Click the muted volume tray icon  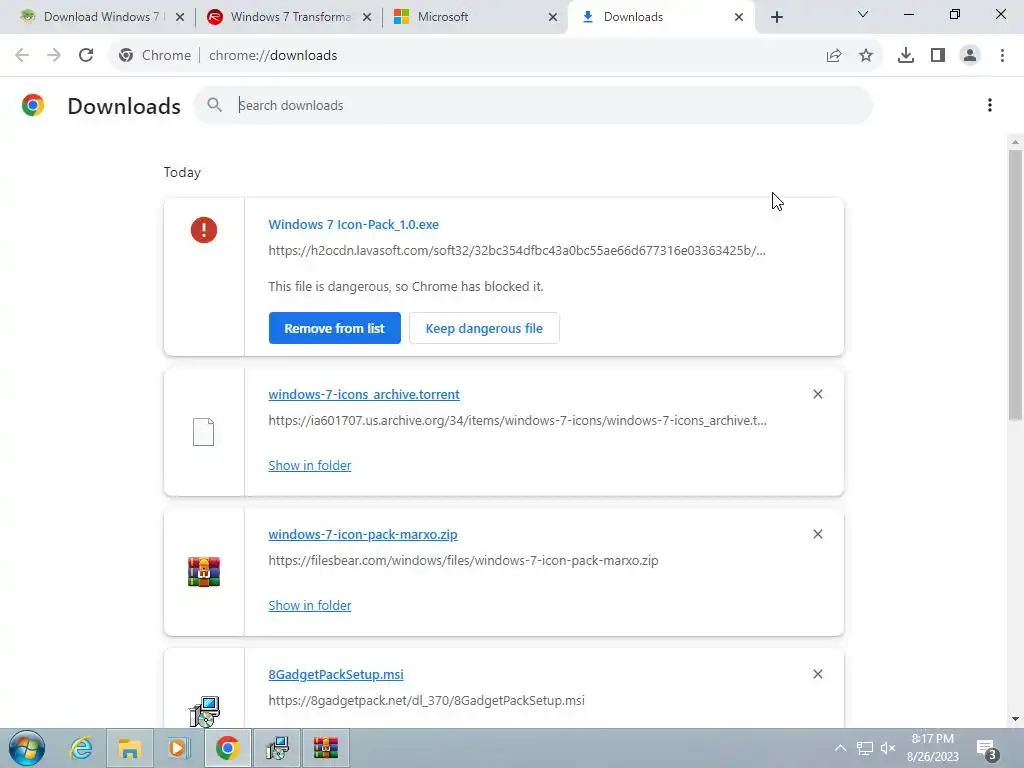pos(888,748)
